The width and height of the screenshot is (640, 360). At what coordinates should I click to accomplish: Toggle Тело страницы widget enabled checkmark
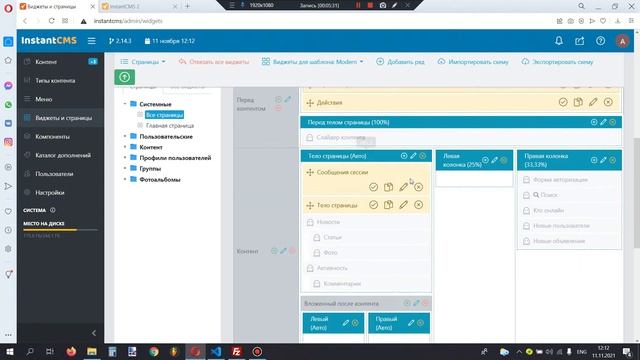[373, 205]
